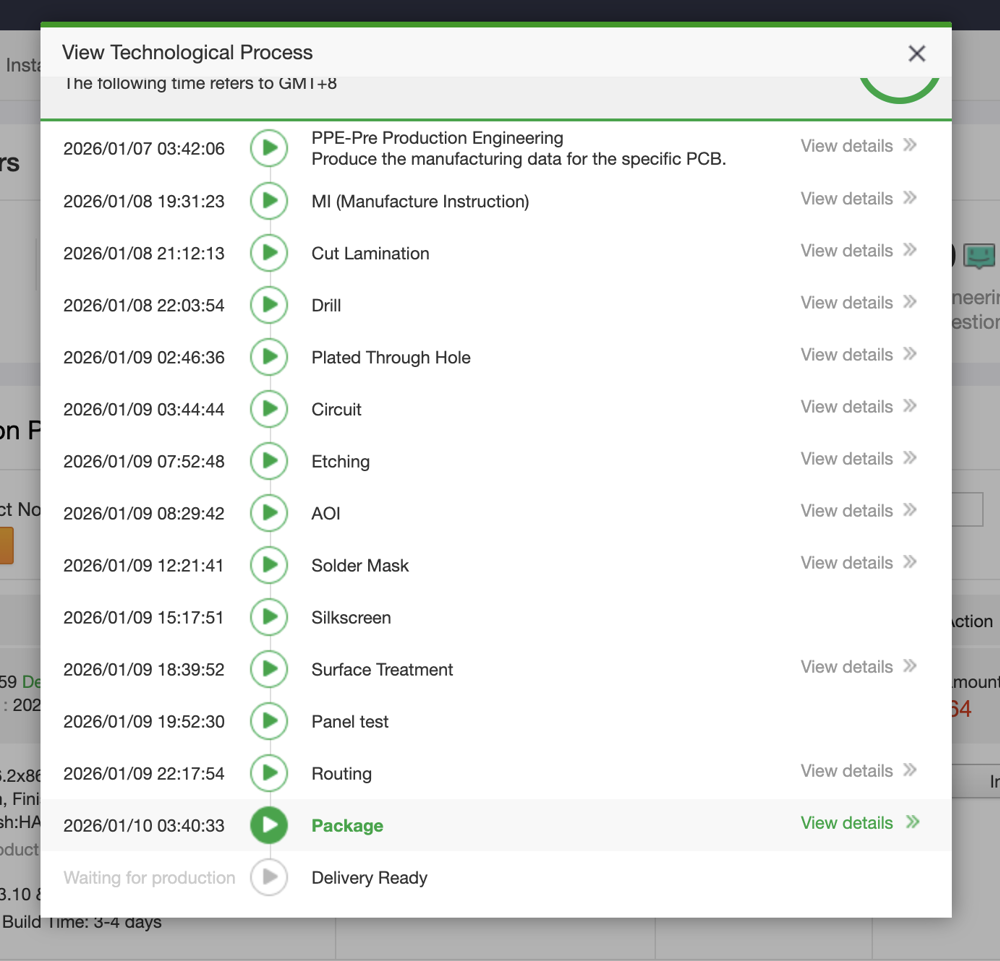Image resolution: width=1000 pixels, height=961 pixels.
Task: Click the Silkscreen step status icon
Action: pyautogui.click(x=269, y=617)
